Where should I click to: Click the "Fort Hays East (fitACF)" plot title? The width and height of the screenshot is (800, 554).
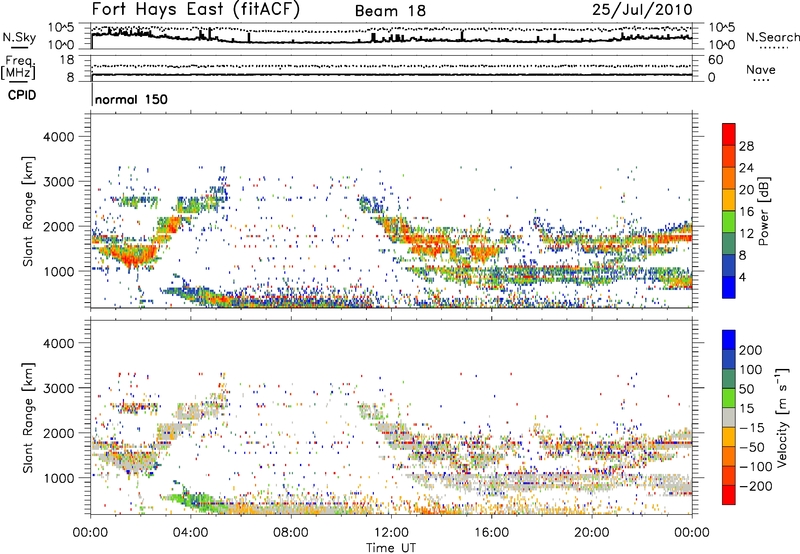[195, 10]
